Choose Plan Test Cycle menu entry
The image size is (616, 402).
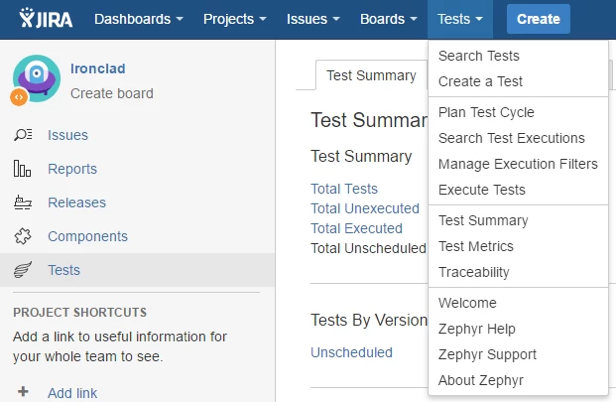coord(486,112)
